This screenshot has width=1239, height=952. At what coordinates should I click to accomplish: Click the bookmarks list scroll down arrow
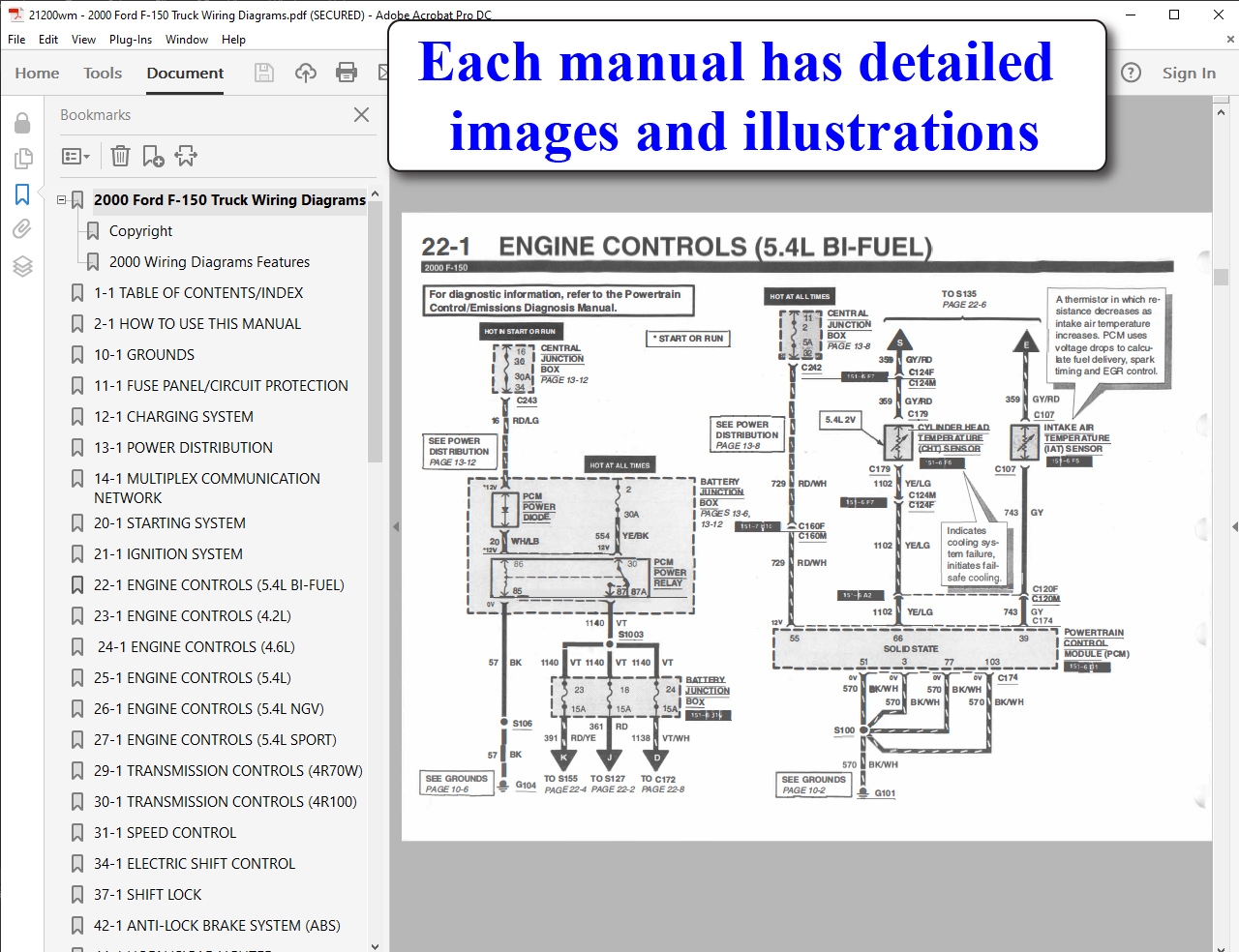376,945
